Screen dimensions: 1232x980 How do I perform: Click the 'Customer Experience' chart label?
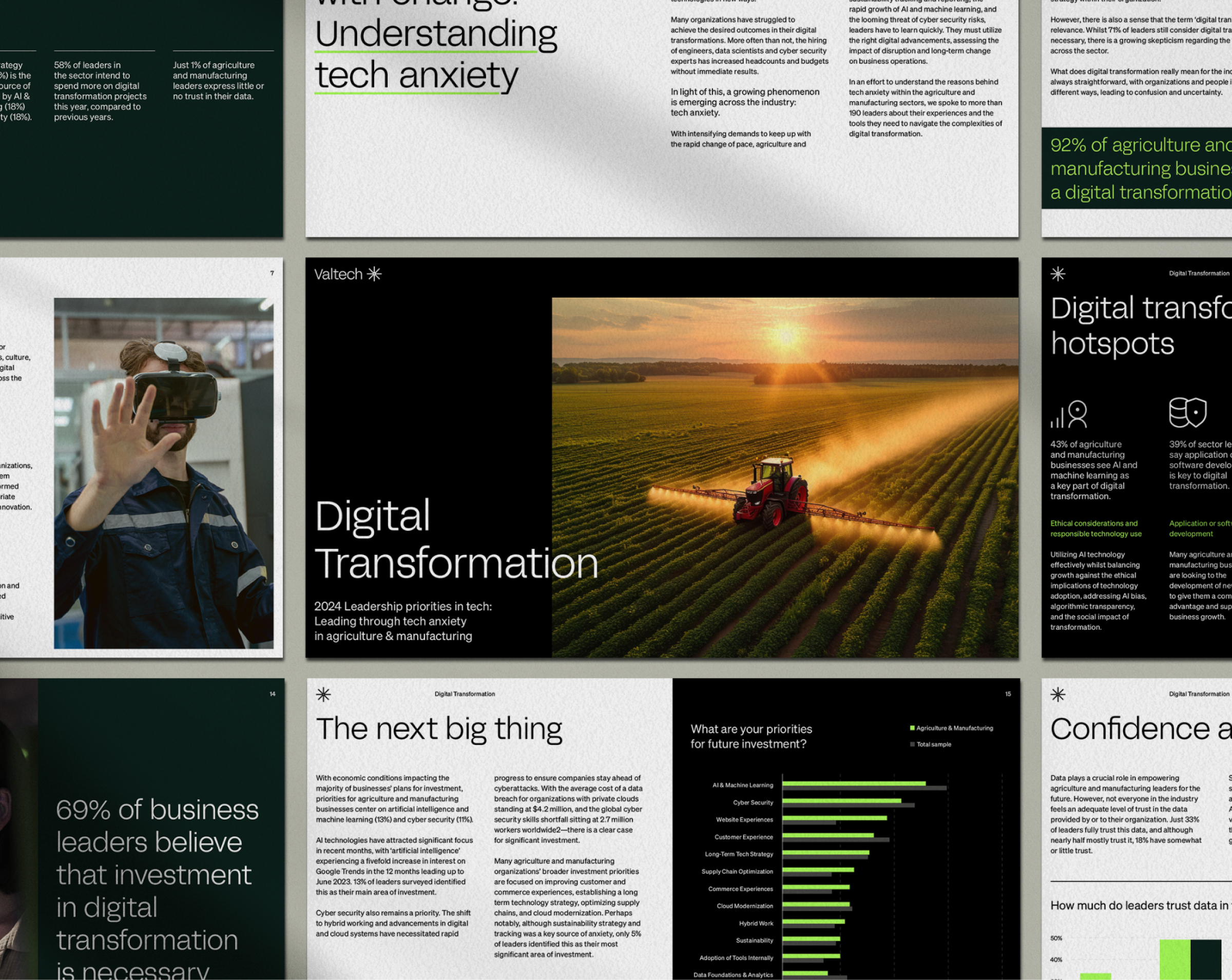point(743,837)
